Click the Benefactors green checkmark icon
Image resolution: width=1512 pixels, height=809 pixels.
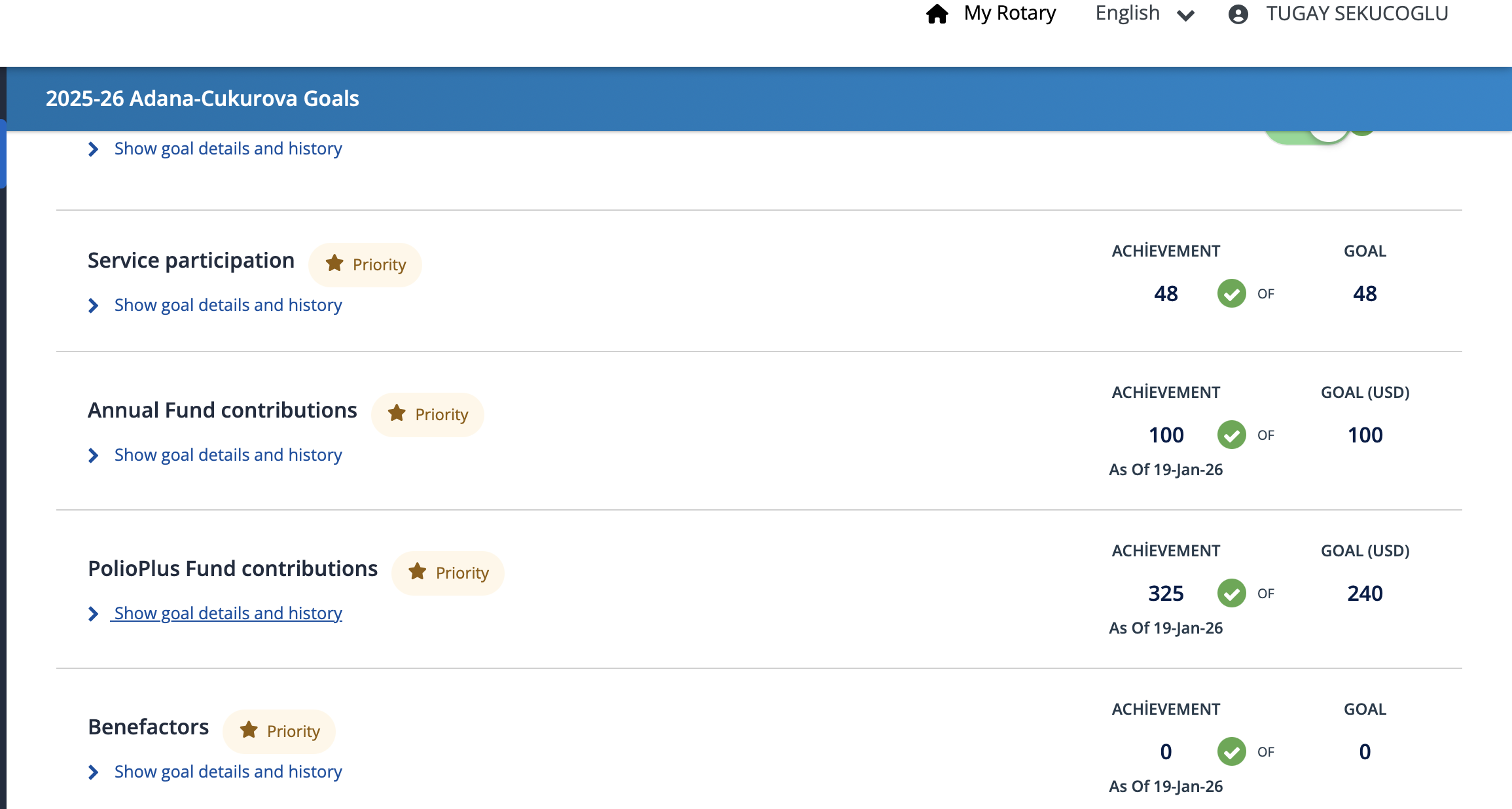tap(1231, 751)
